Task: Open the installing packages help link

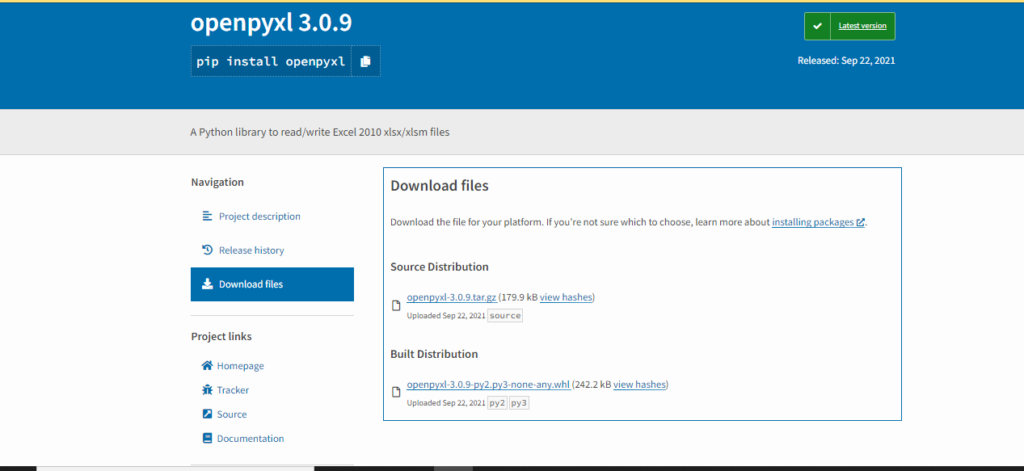Action: 813,222
